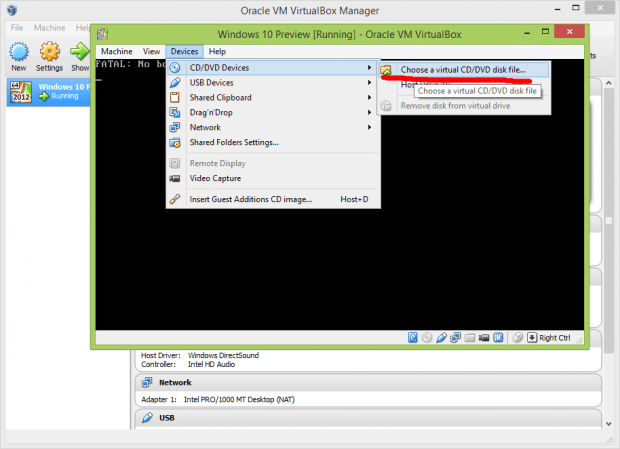Screen dimensions: 620x449
Task: Open the View menu in the VM window
Action: (151, 51)
